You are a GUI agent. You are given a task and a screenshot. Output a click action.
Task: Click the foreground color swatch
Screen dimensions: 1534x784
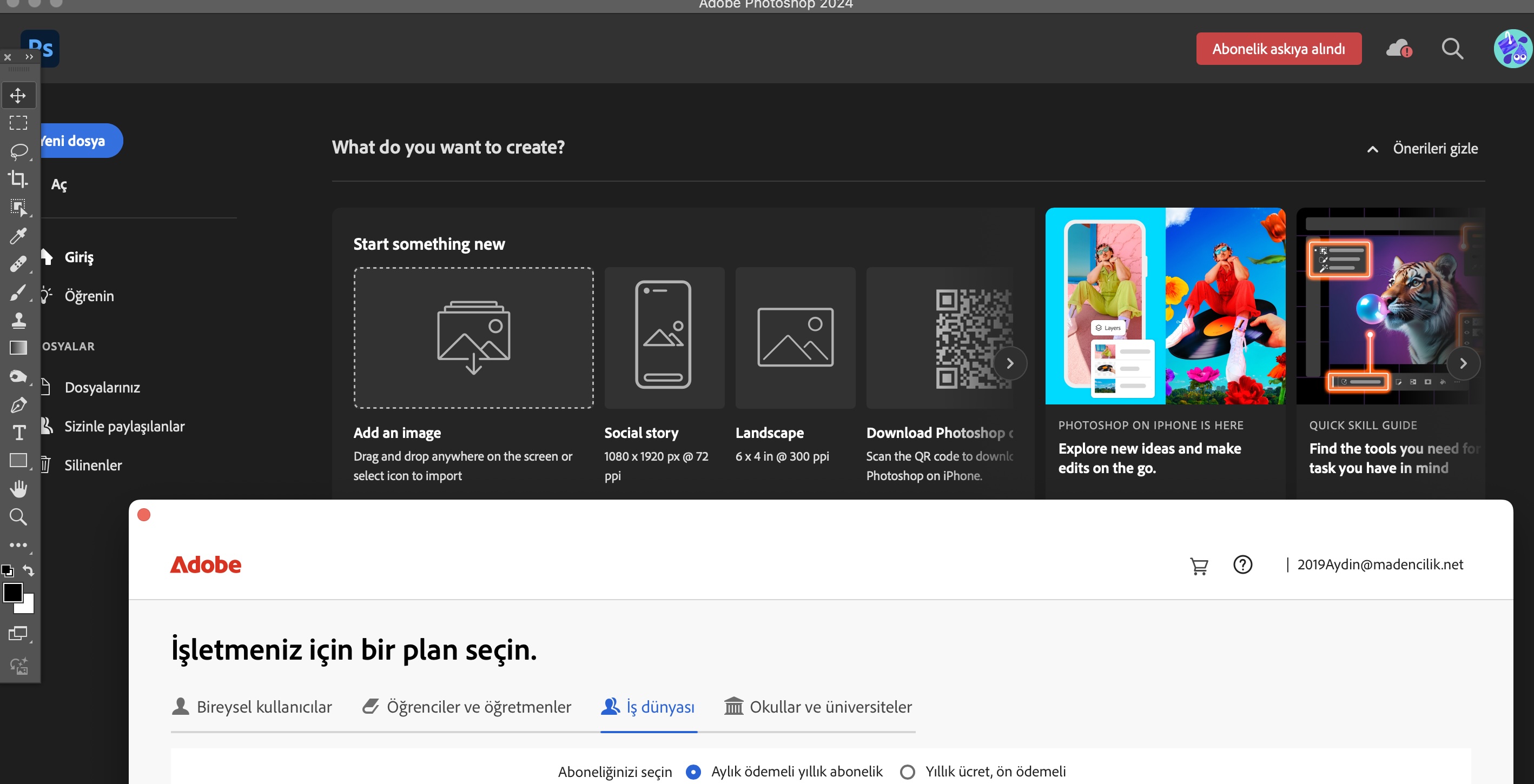point(12,592)
